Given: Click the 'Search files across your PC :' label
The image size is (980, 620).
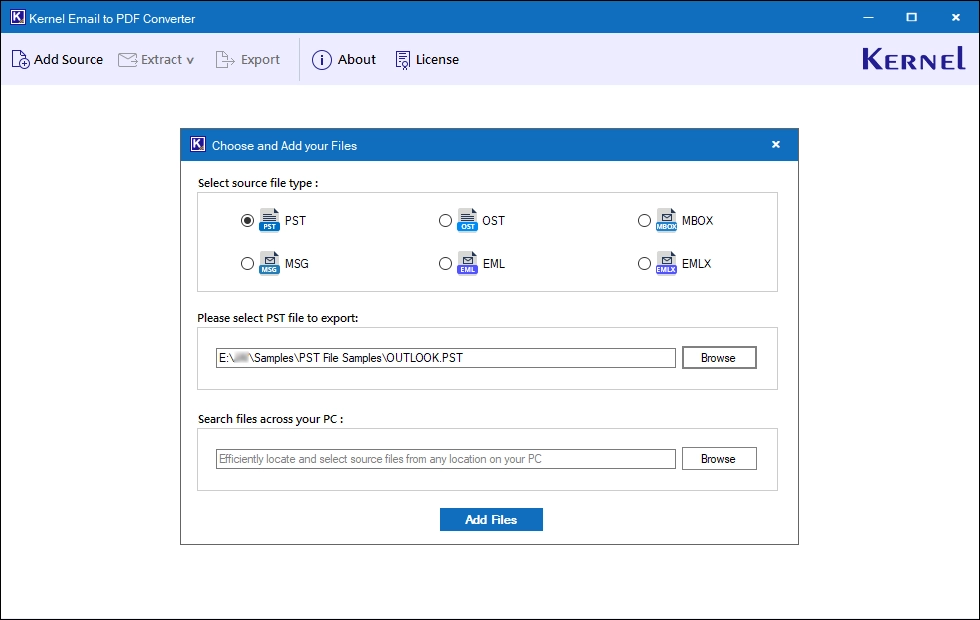Looking at the screenshot, I should click(x=270, y=419).
